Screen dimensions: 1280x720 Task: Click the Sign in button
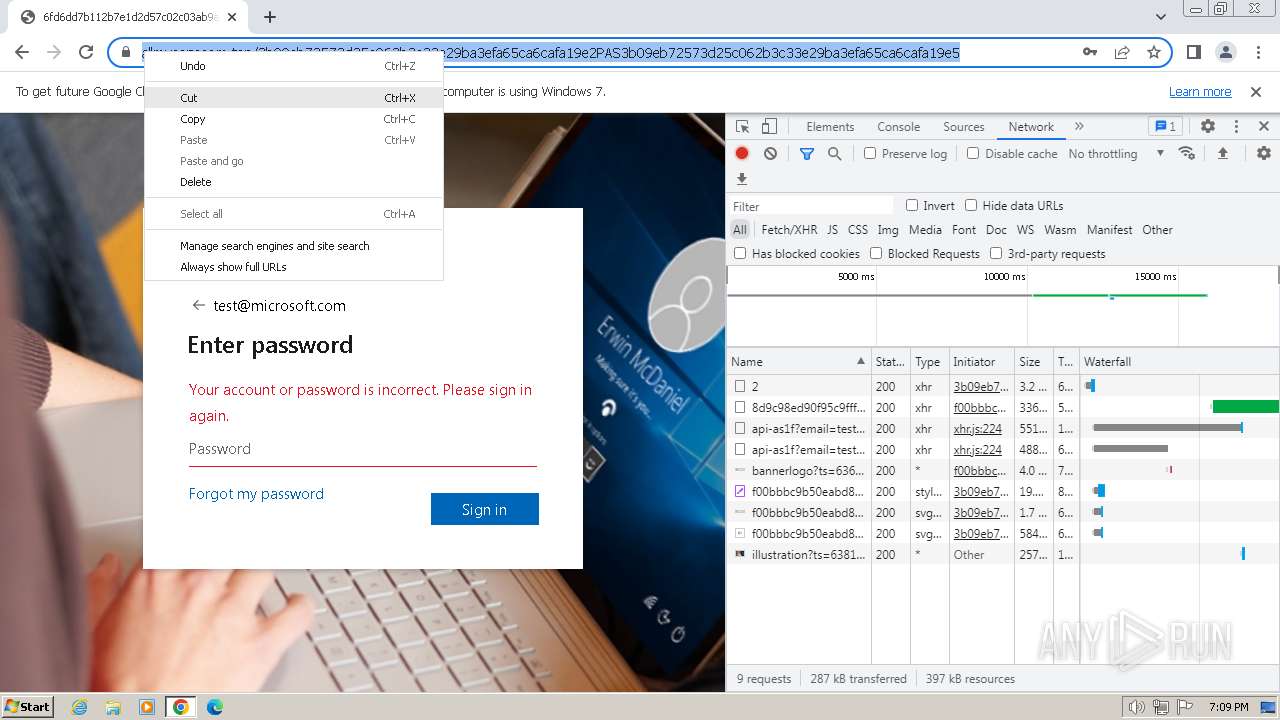click(x=485, y=509)
